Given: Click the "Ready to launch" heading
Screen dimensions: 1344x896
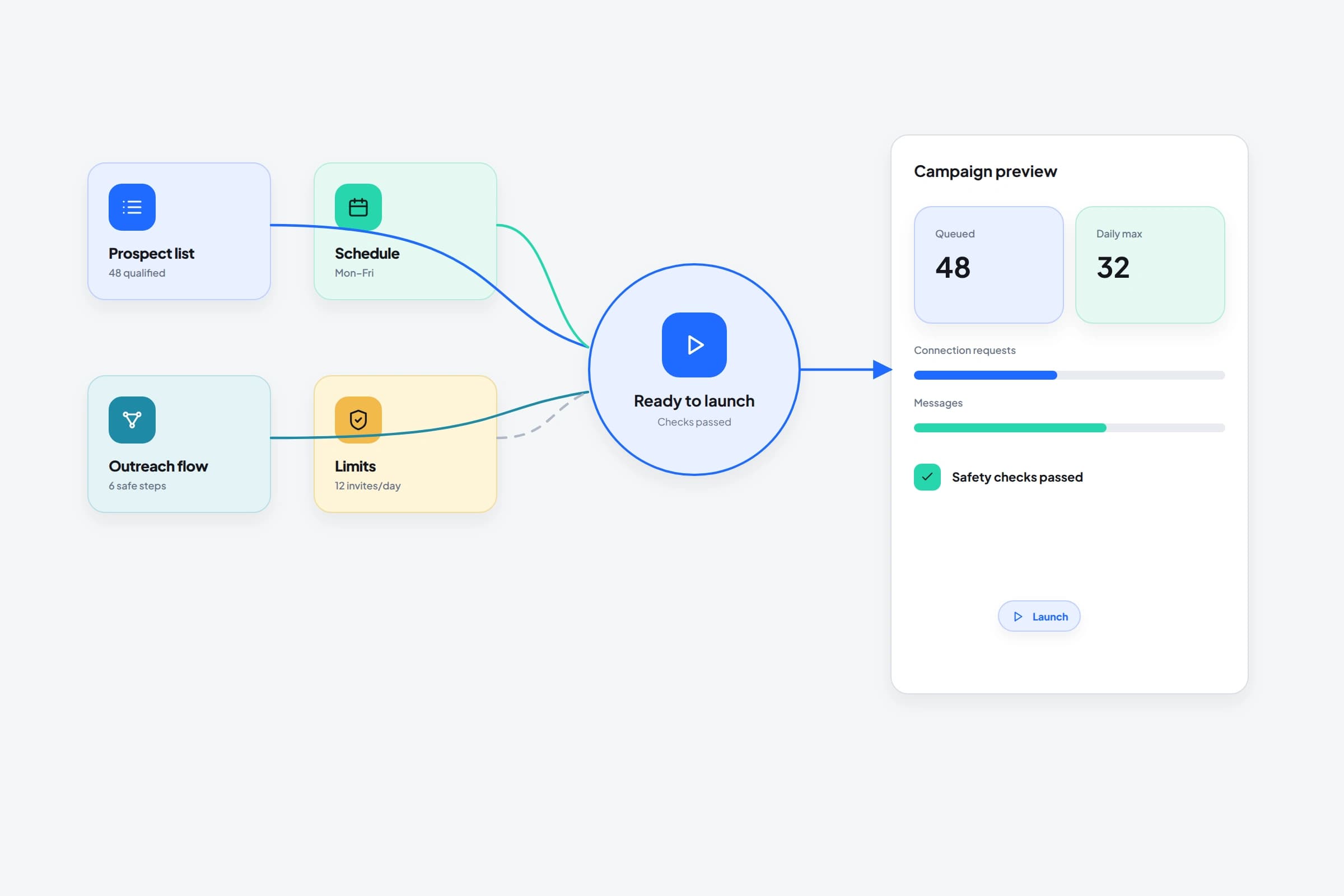Looking at the screenshot, I should tap(694, 401).
